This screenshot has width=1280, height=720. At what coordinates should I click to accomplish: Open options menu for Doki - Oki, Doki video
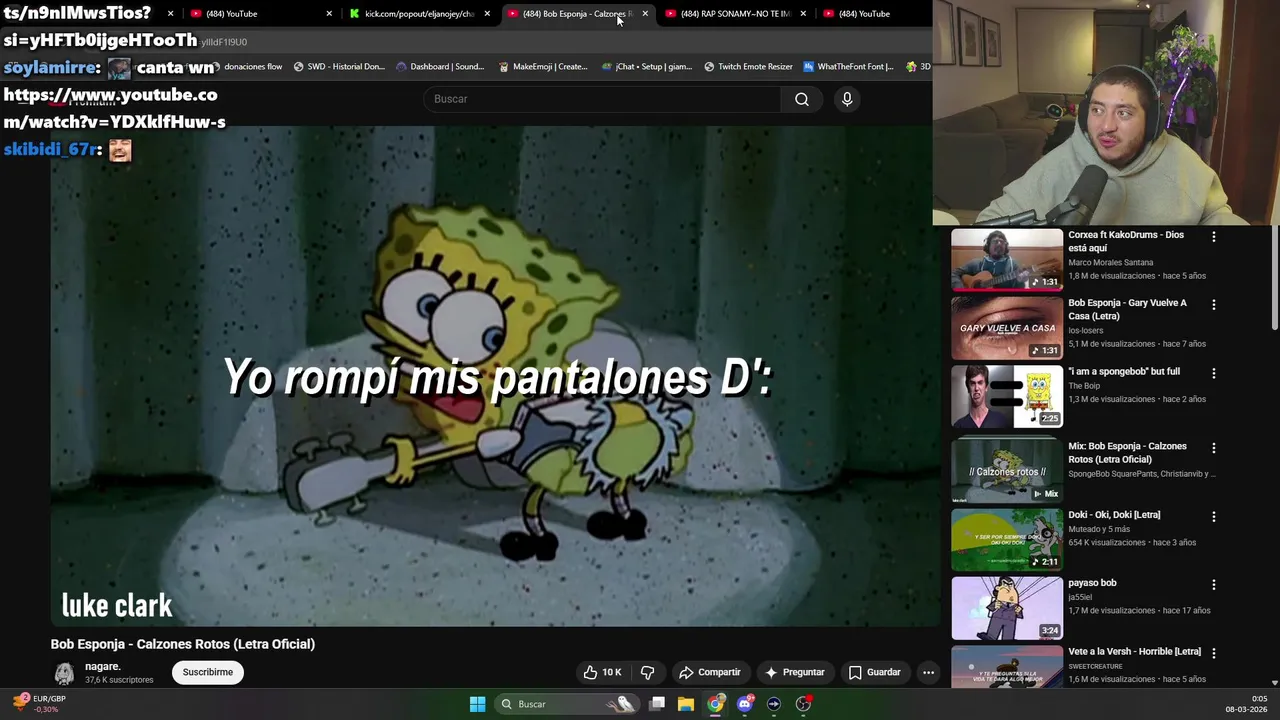(x=1214, y=517)
